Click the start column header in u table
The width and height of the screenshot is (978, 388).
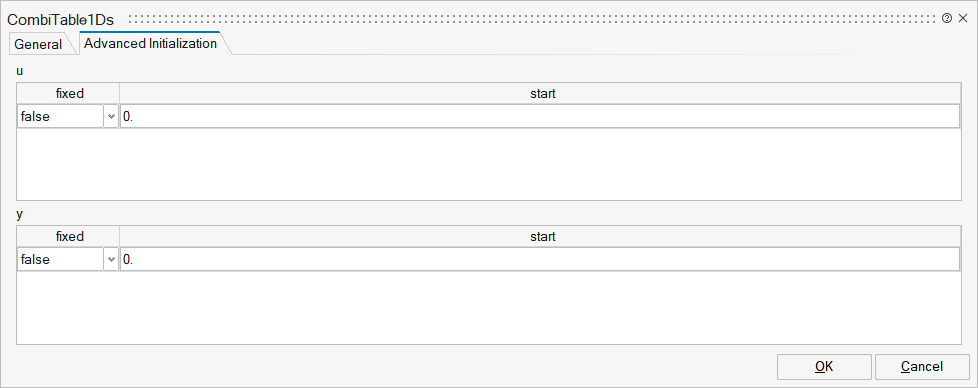pyautogui.click(x=540, y=94)
